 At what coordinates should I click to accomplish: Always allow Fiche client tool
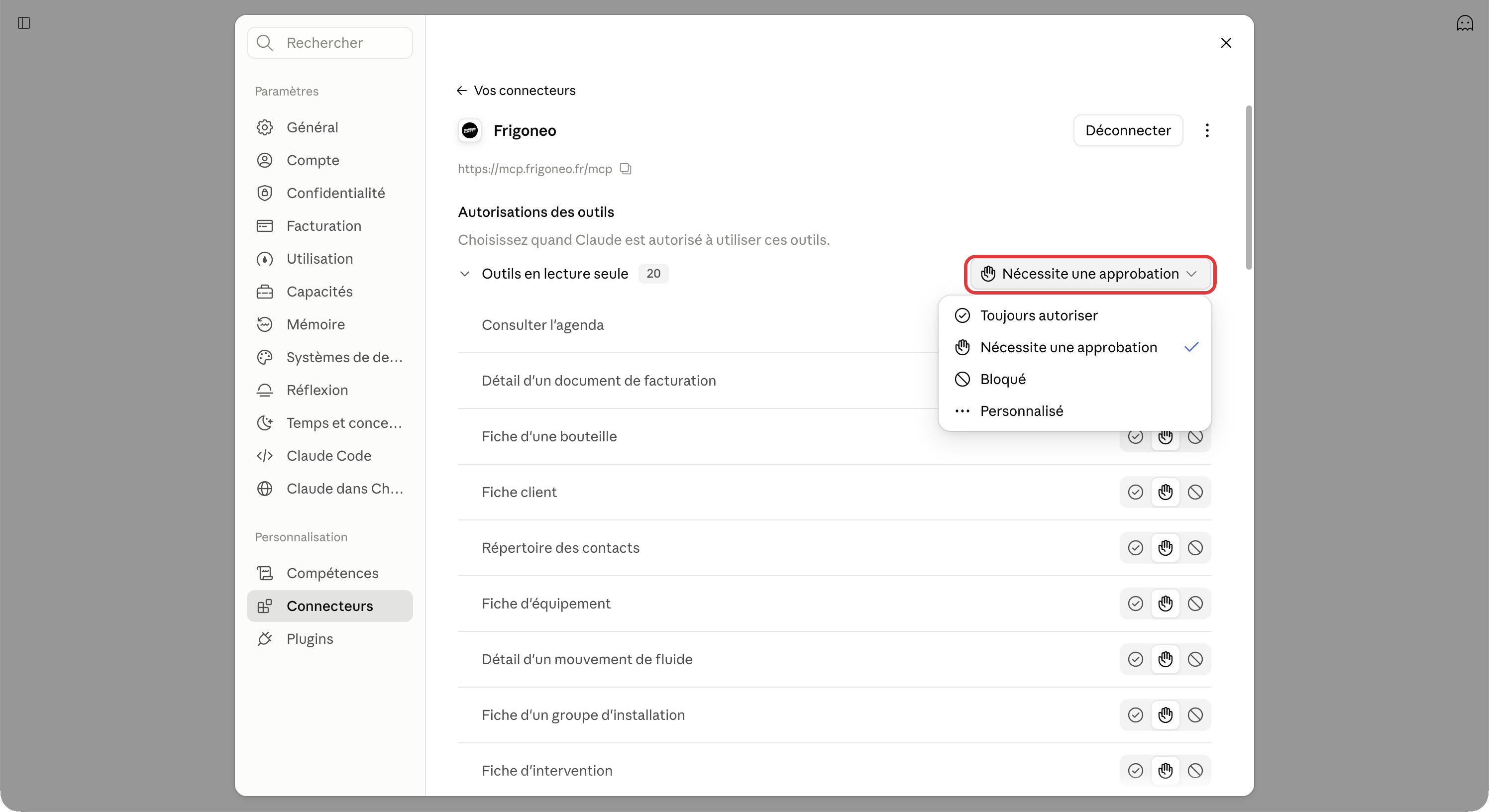tap(1135, 493)
